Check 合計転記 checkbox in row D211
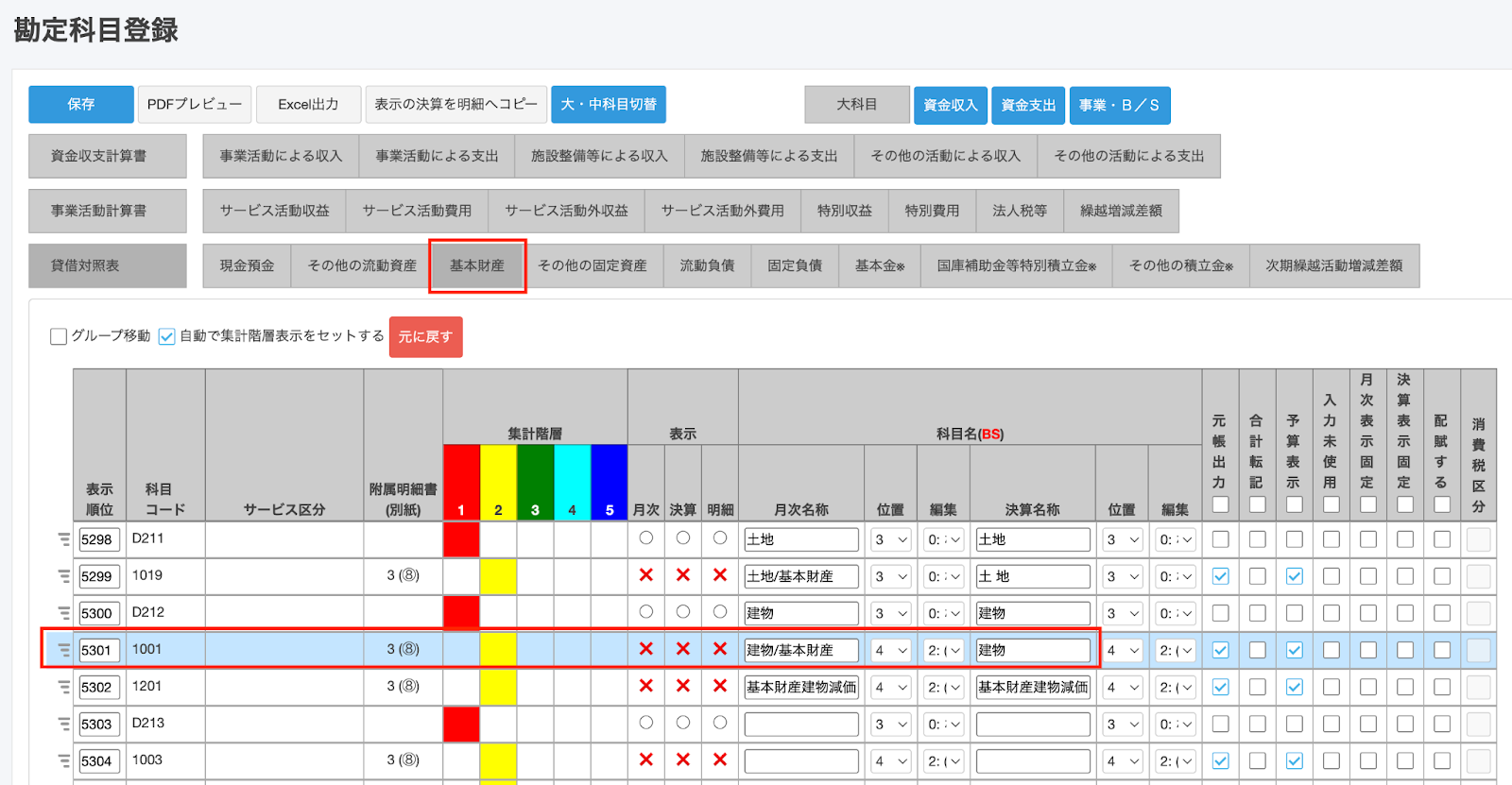 (x=1258, y=539)
